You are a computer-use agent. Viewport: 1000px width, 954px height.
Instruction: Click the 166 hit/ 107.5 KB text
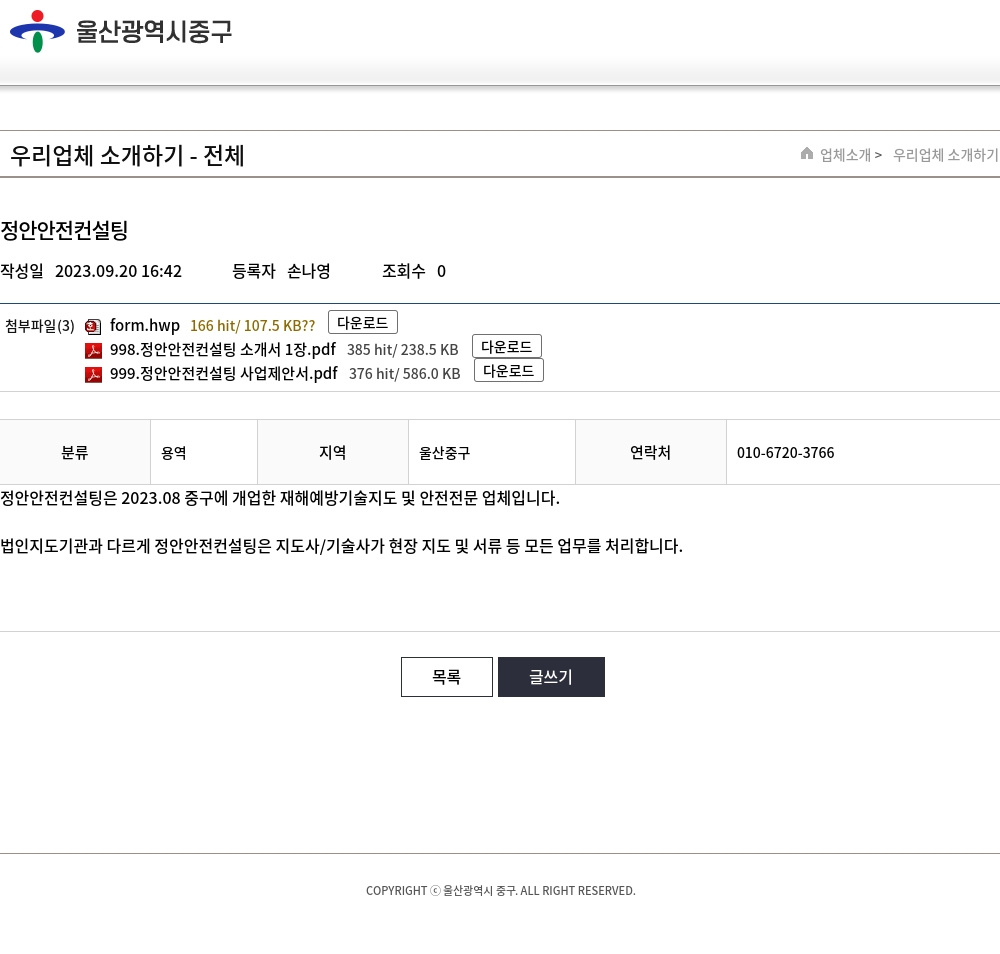[253, 326]
